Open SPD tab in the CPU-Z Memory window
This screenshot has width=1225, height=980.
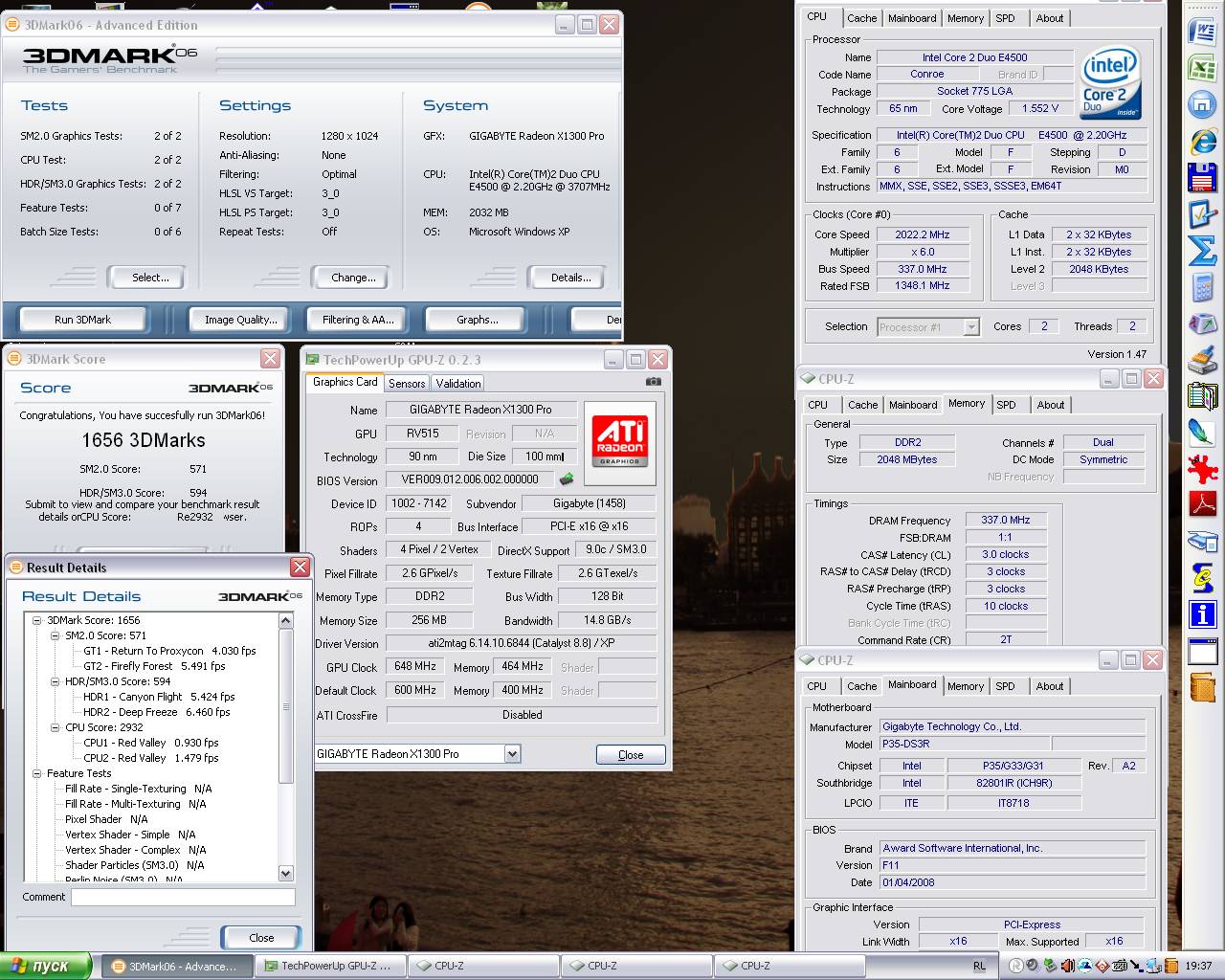[1006, 405]
